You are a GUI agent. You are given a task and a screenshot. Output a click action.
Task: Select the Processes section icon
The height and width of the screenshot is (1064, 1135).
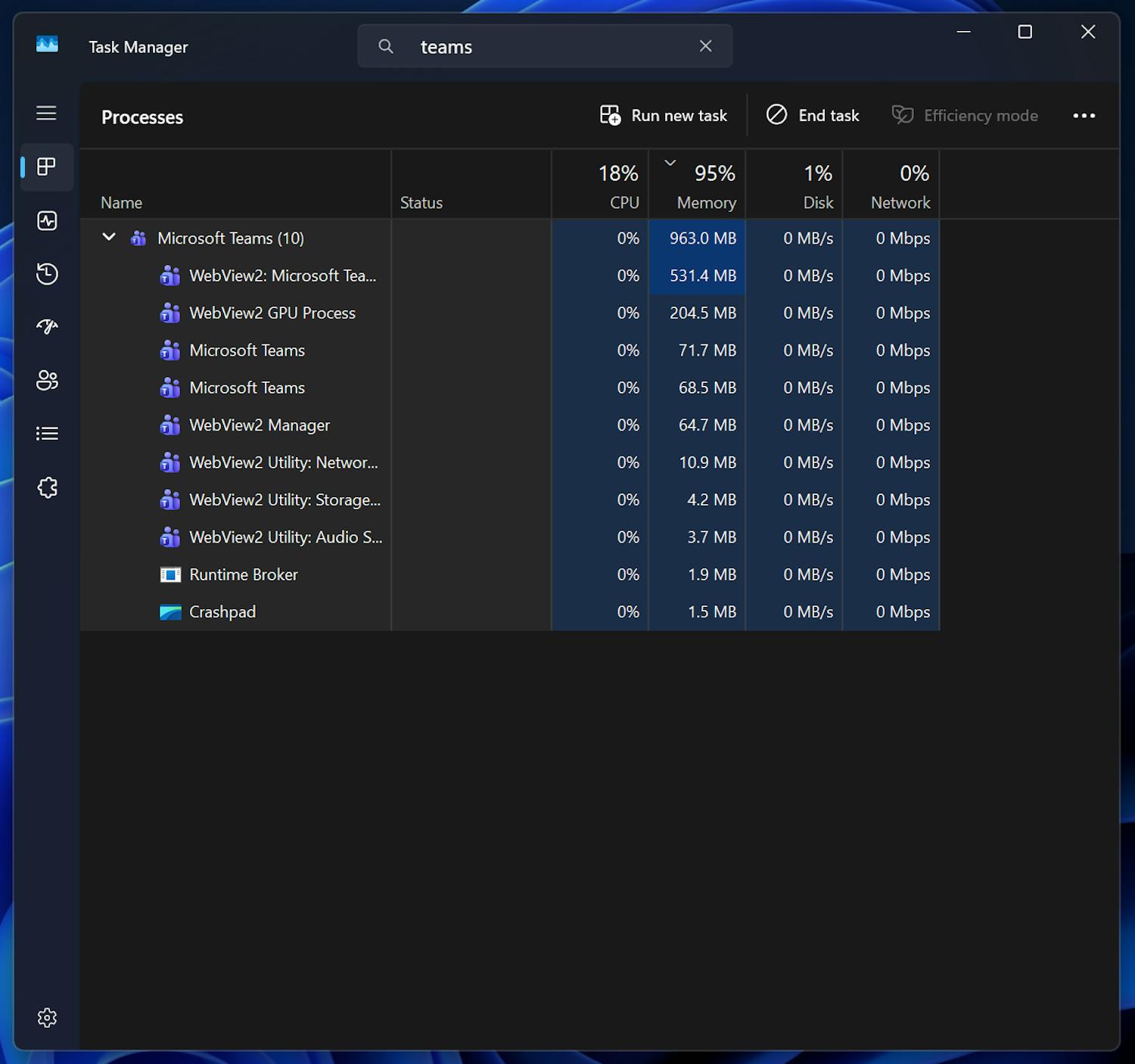click(x=46, y=167)
